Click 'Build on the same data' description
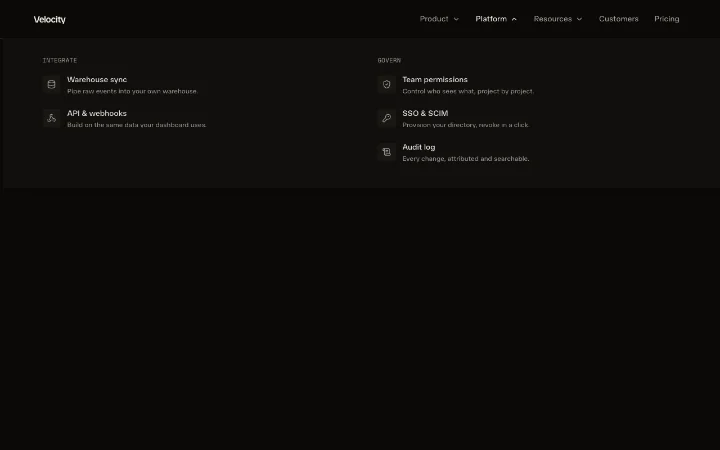This screenshot has width=720, height=450. [x=137, y=125]
